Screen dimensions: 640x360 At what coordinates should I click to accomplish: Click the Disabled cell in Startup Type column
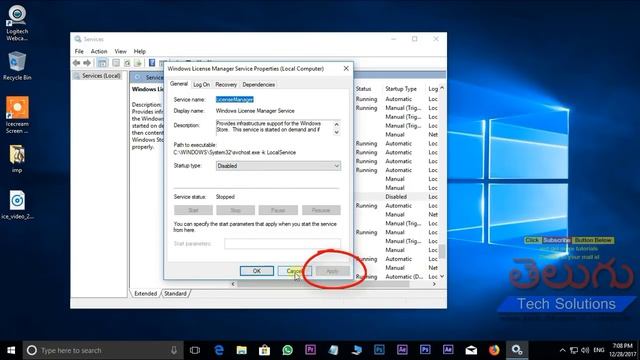[396, 197]
